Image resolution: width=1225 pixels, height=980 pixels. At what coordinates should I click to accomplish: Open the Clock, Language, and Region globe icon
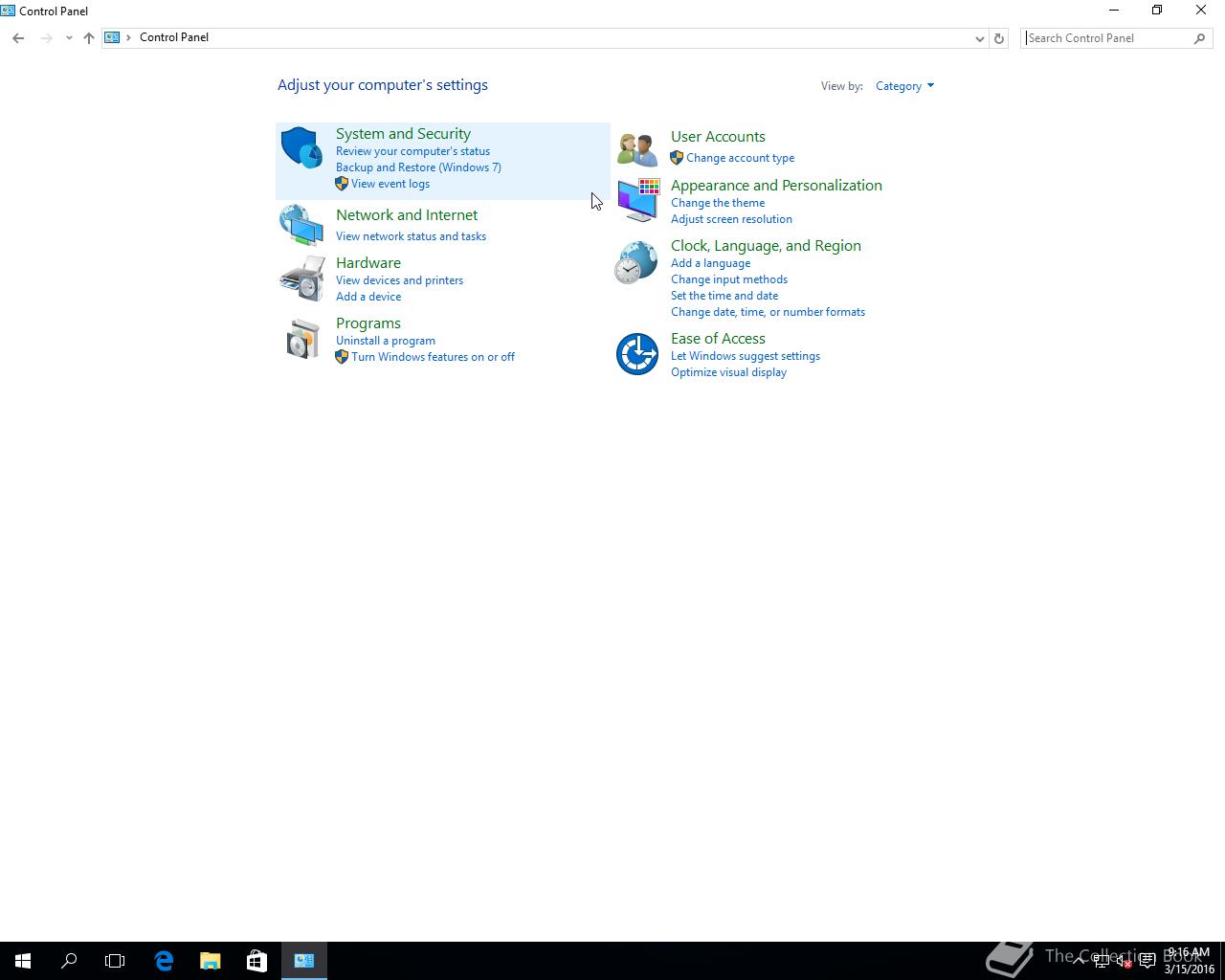tap(636, 262)
